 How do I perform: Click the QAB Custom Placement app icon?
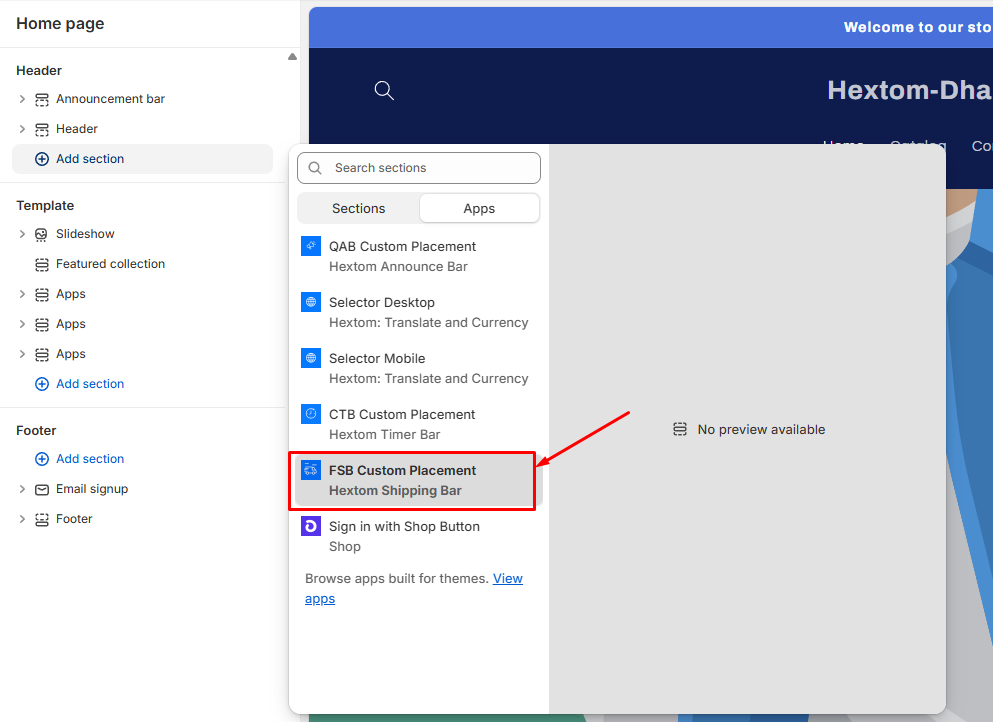tap(311, 246)
